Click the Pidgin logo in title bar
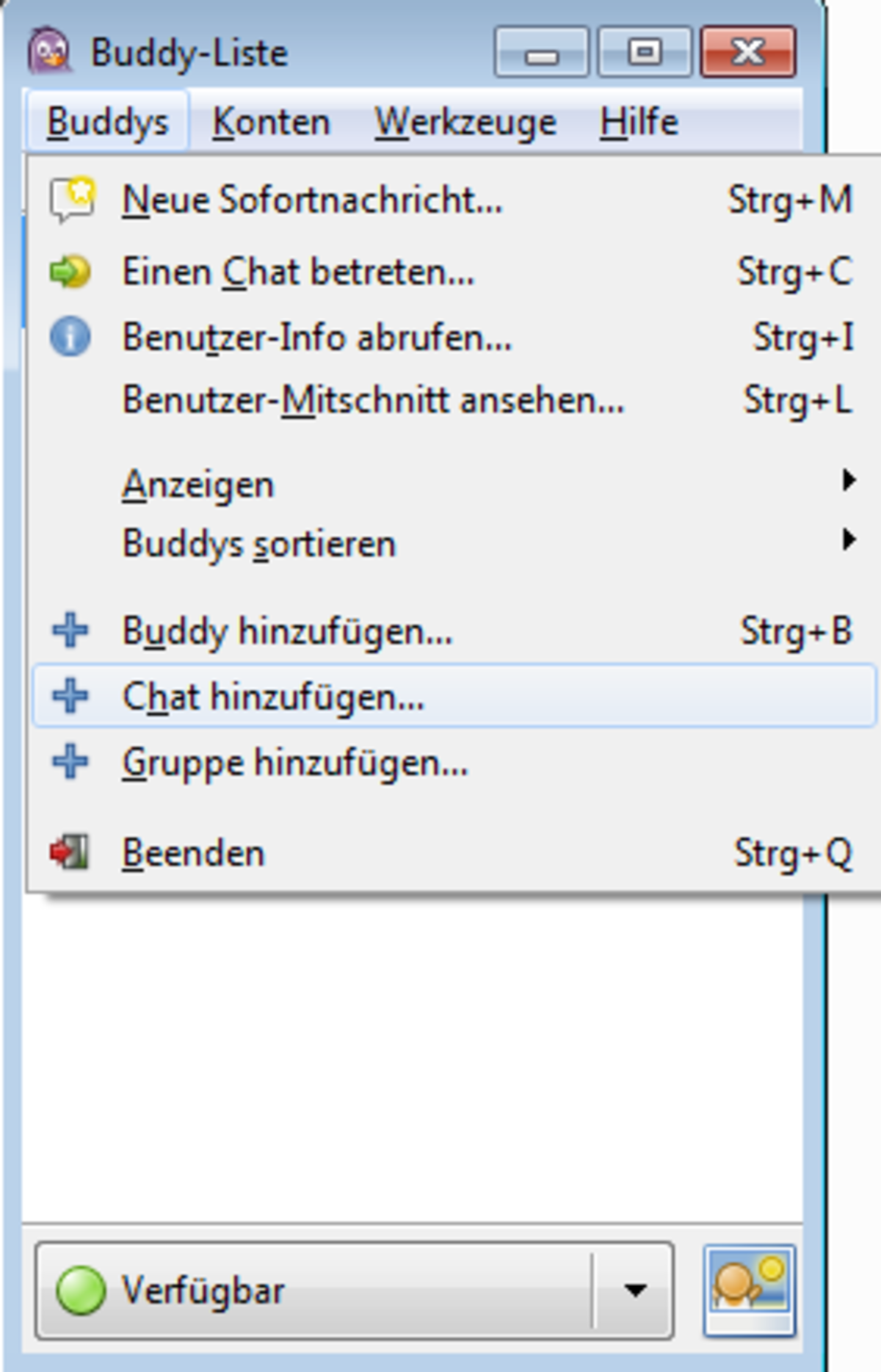The height and width of the screenshot is (1372, 881). click(50, 50)
